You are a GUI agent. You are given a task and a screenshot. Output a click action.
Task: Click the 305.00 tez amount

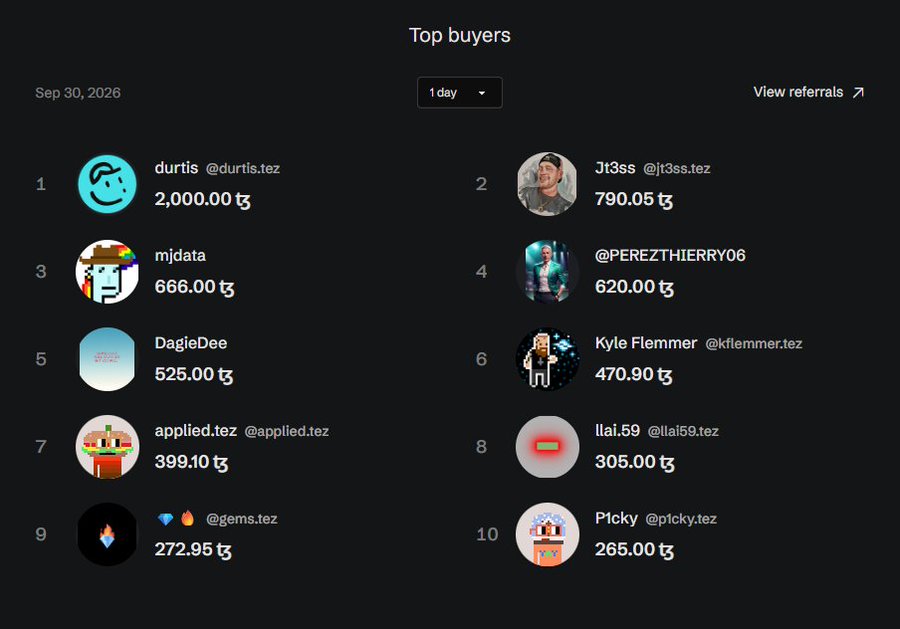pos(635,462)
